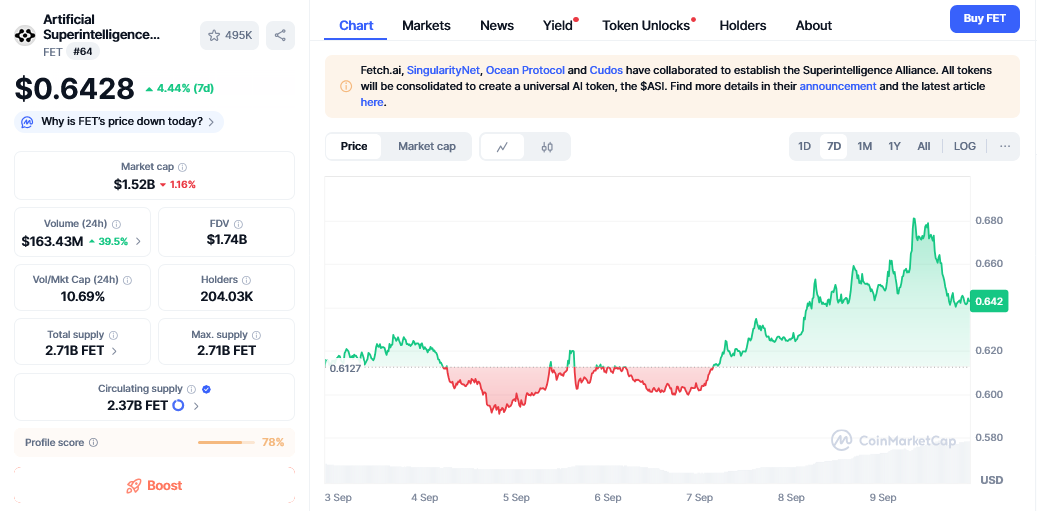Click the FET token logo icon

point(25,36)
